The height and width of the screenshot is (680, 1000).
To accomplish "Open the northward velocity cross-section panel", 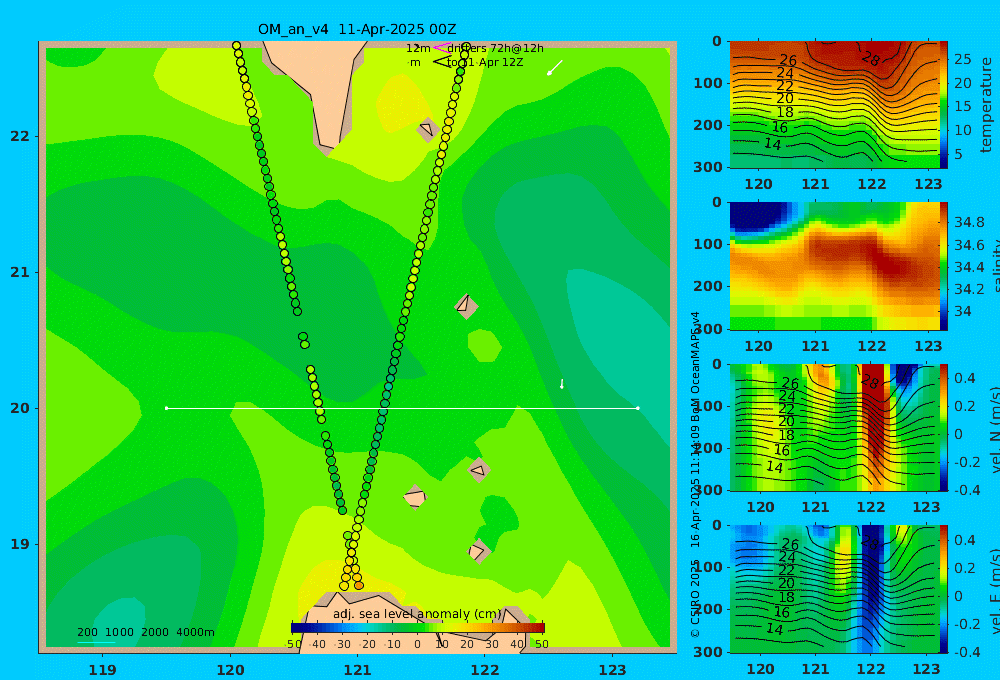I will tap(834, 427).
